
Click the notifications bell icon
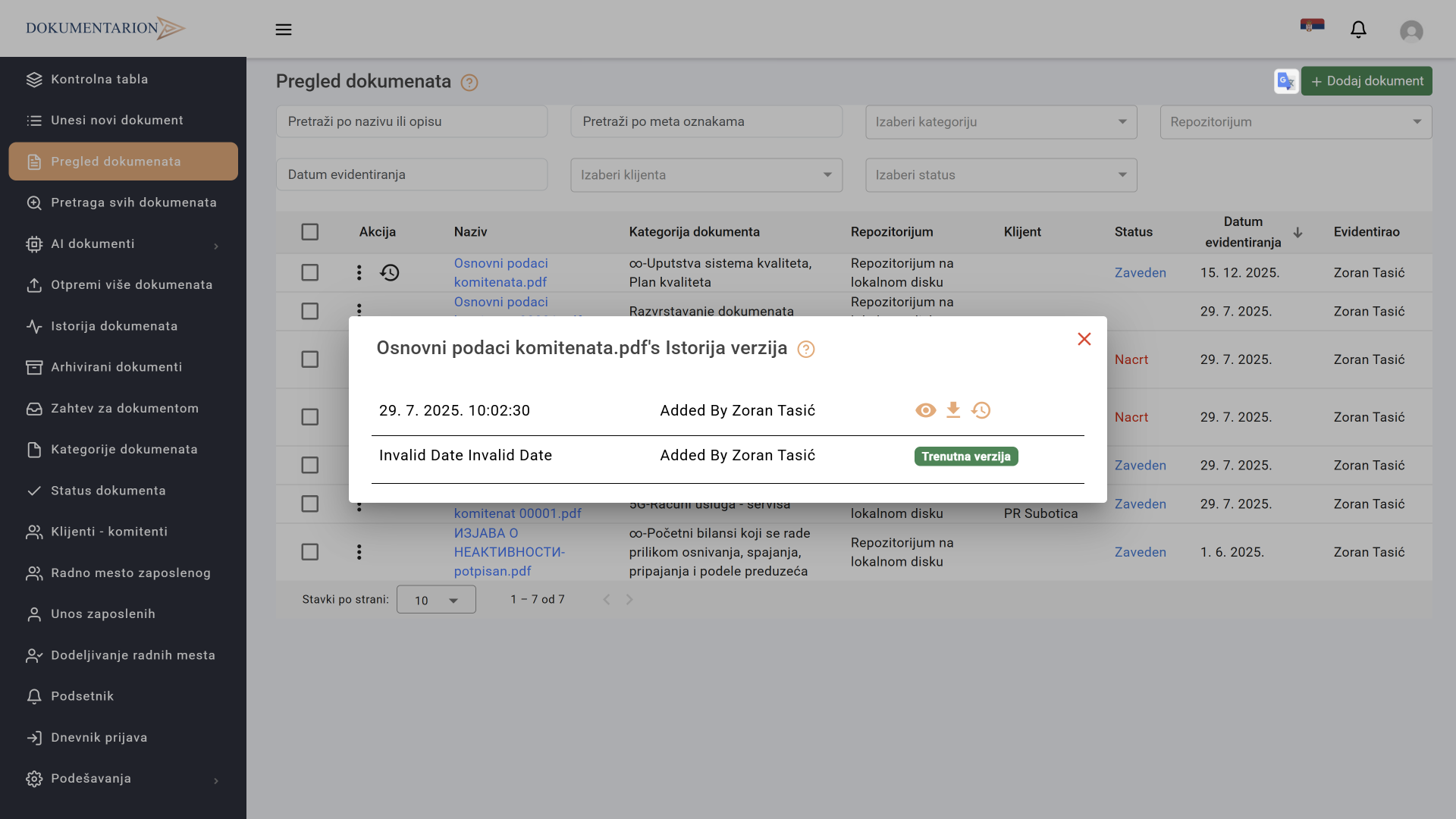pos(1358,30)
